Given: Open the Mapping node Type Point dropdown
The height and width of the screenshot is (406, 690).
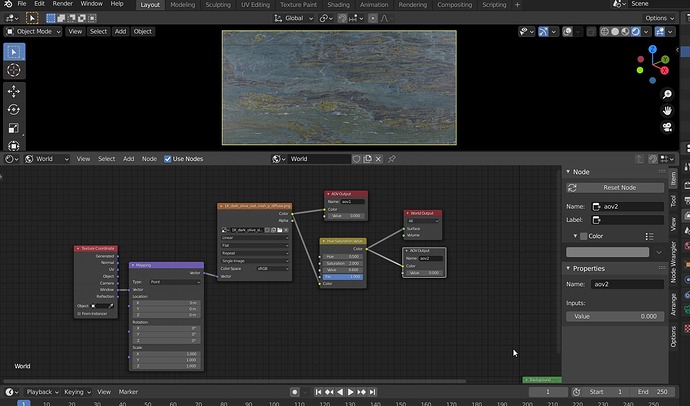Looking at the screenshot, I should [x=175, y=282].
